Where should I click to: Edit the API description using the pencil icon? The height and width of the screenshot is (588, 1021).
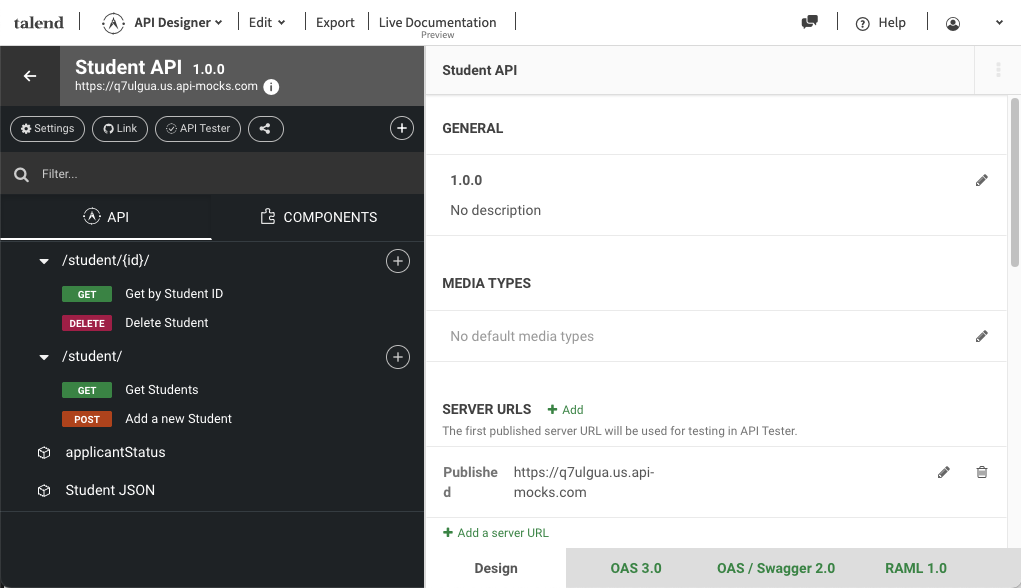click(981, 180)
